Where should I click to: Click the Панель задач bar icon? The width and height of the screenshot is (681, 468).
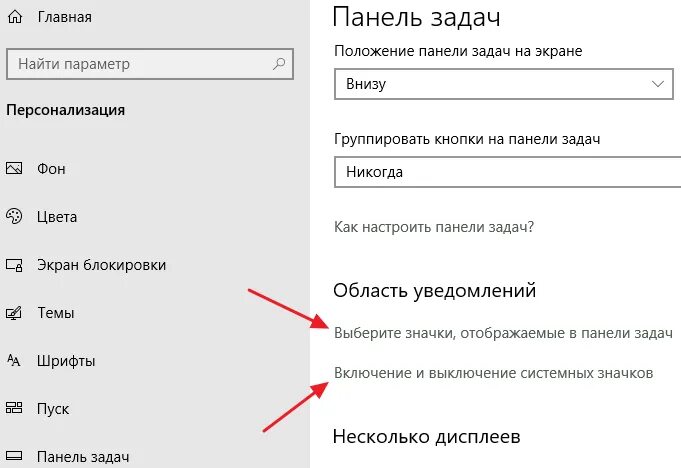pyautogui.click(x=14, y=456)
